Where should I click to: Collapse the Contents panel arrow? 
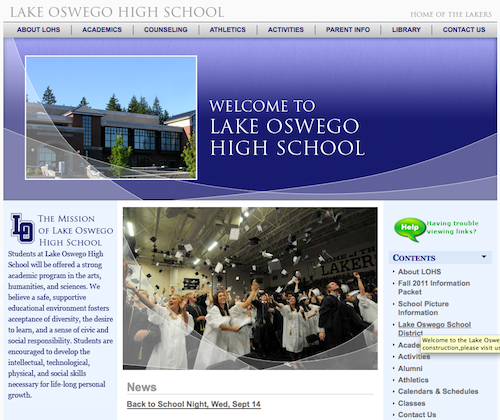484,257
